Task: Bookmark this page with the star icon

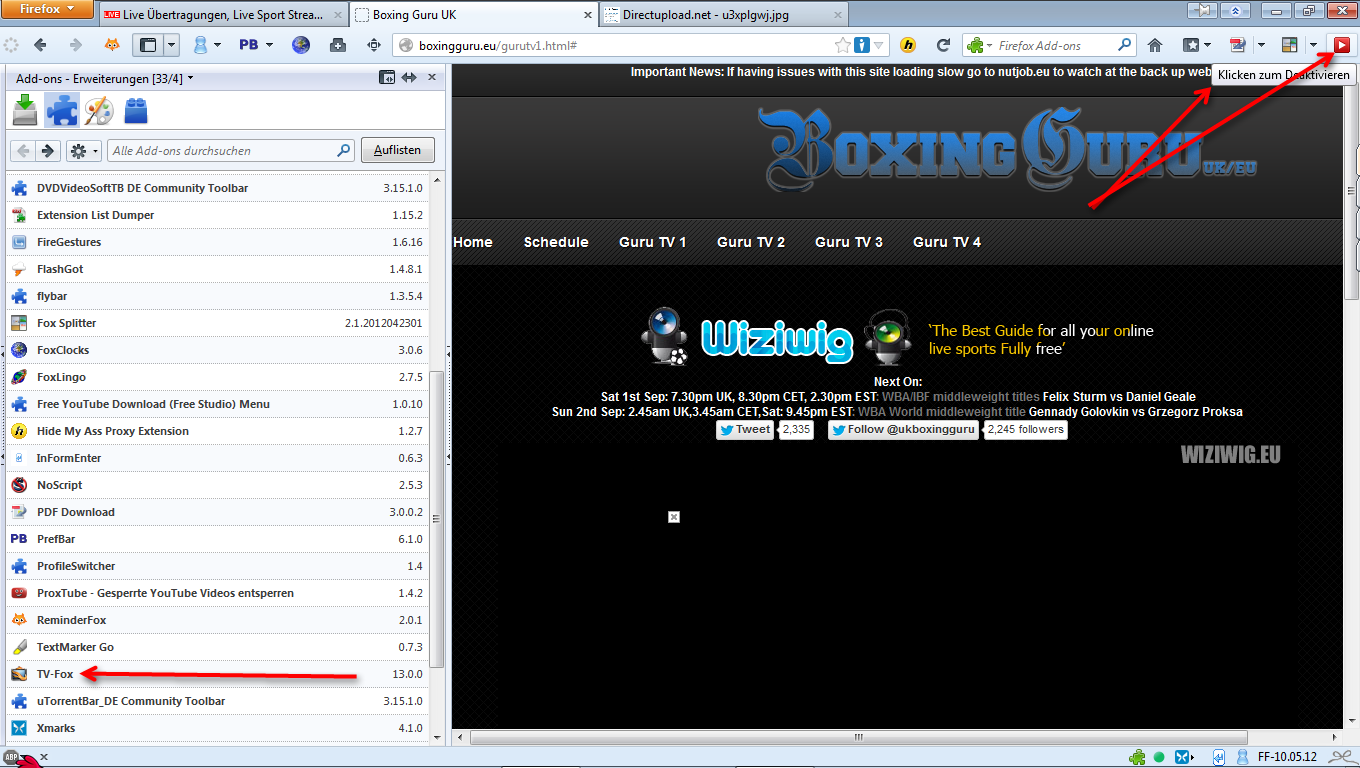Action: (843, 45)
